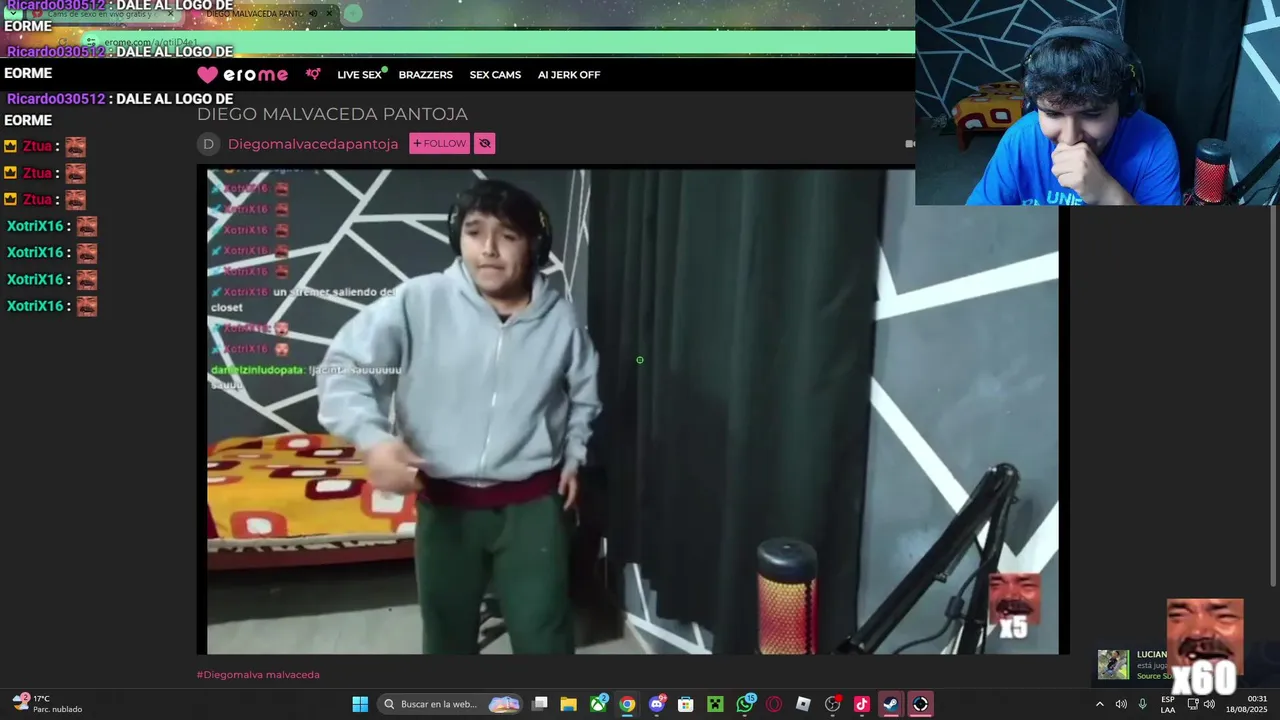Click the green microphone tray icon
Viewport: 1280px width, 720px height.
click(1142, 704)
